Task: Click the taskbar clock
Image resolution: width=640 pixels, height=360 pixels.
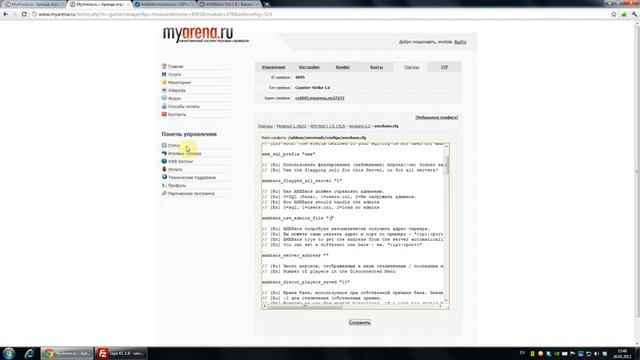Action: [623, 353]
